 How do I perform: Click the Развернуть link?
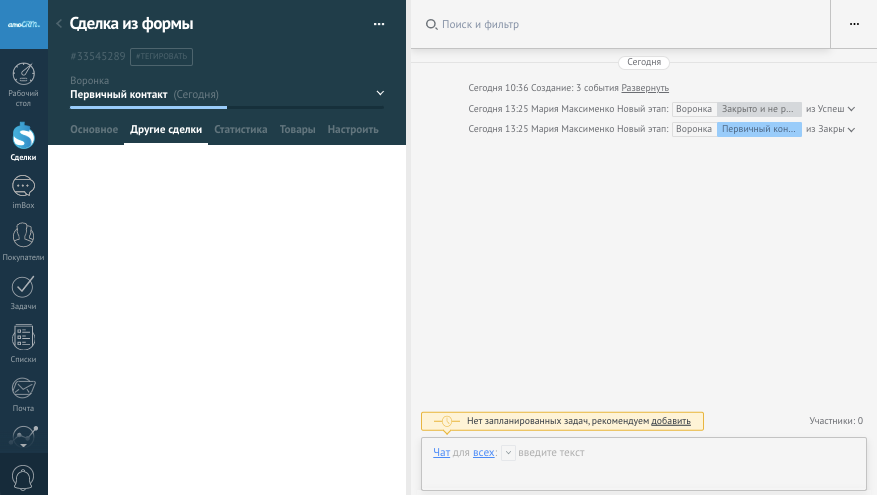pos(645,88)
